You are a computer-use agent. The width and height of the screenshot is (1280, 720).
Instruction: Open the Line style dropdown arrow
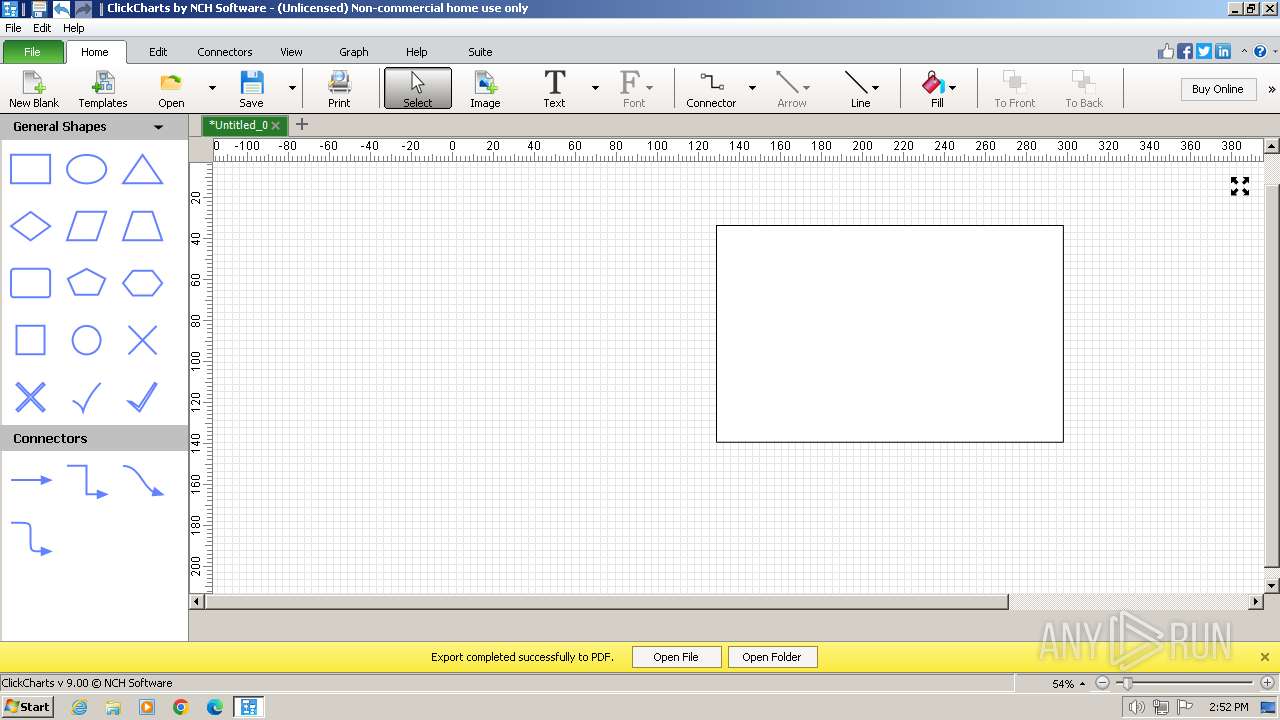tap(875, 88)
